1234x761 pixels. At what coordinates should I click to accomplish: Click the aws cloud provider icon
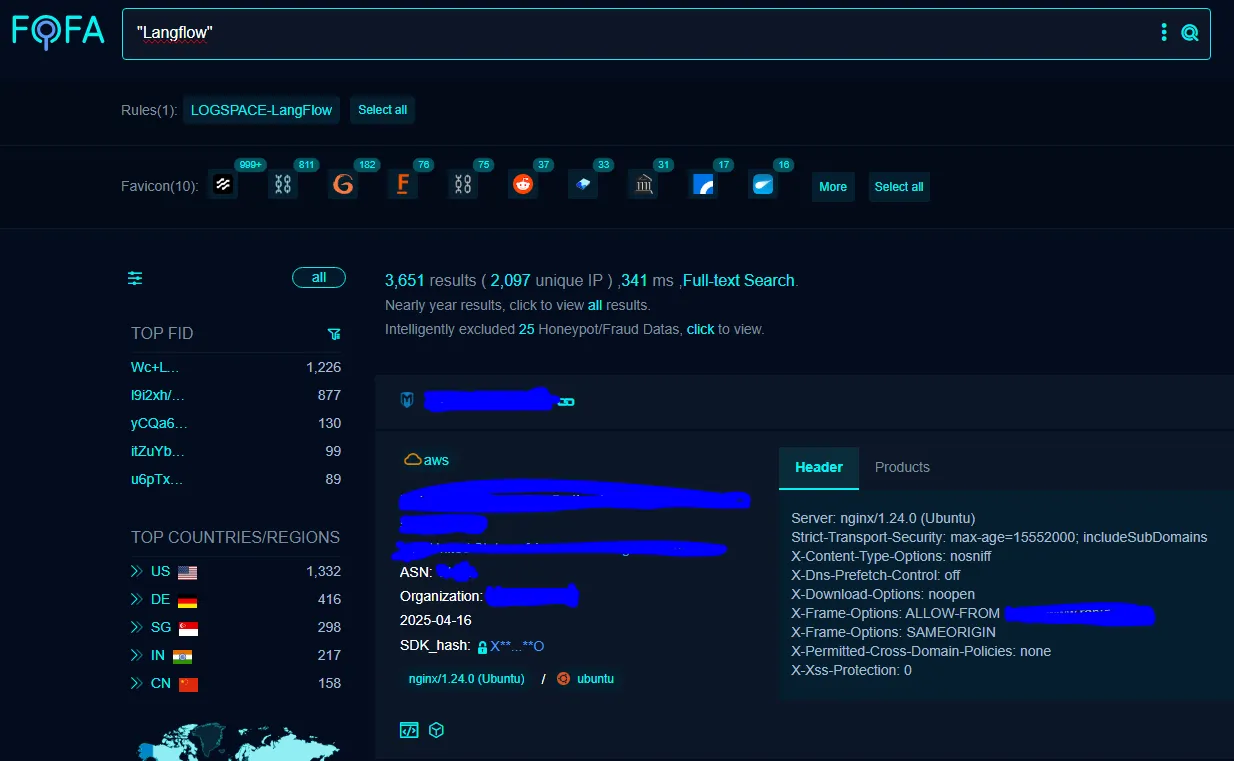coord(413,459)
